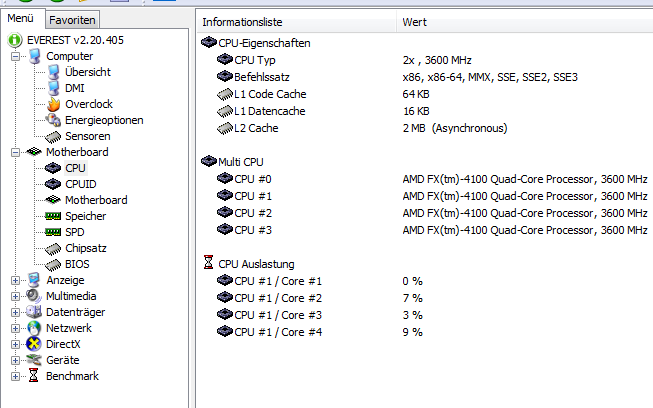
Task: Select the L2 Cache row
Action: 425,128
